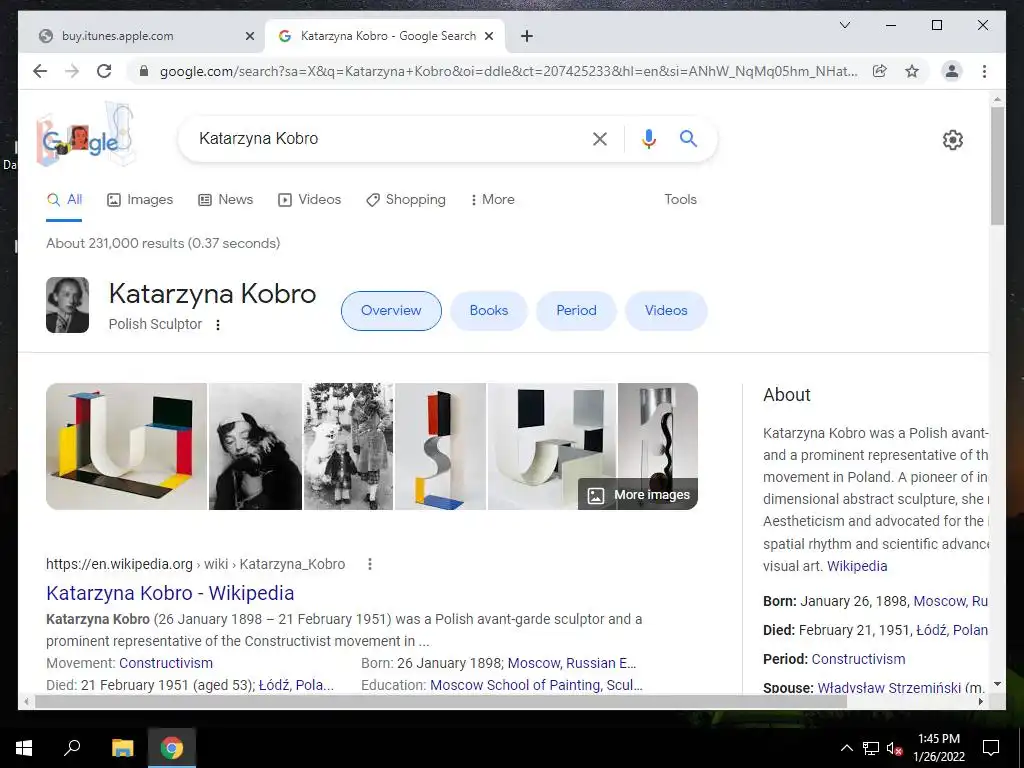Click the browser forward arrow
This screenshot has height=768, width=1024.
[72, 71]
